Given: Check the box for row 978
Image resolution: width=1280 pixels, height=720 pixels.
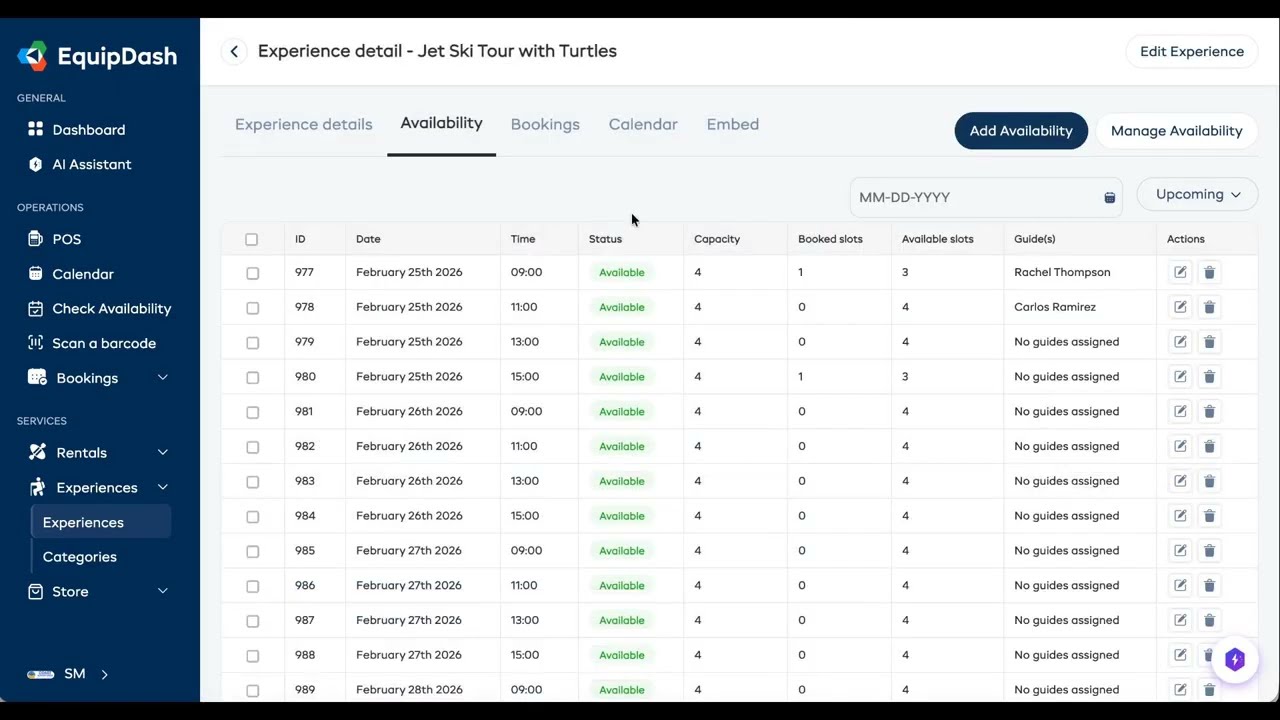Looking at the screenshot, I should (x=252, y=308).
